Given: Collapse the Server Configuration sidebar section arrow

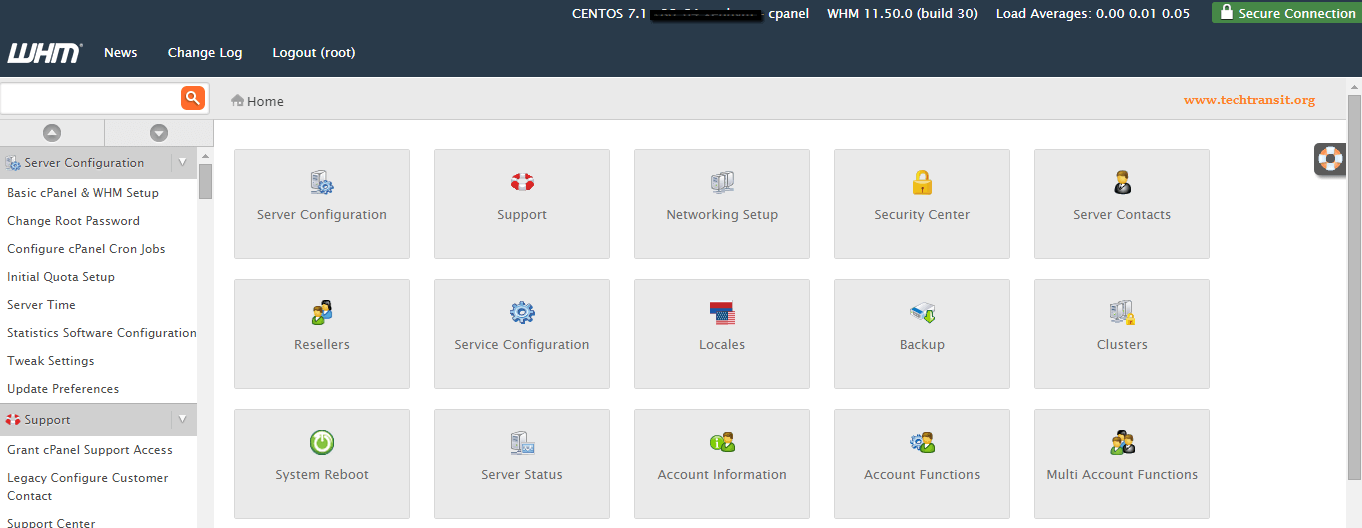Looking at the screenshot, I should coord(182,162).
